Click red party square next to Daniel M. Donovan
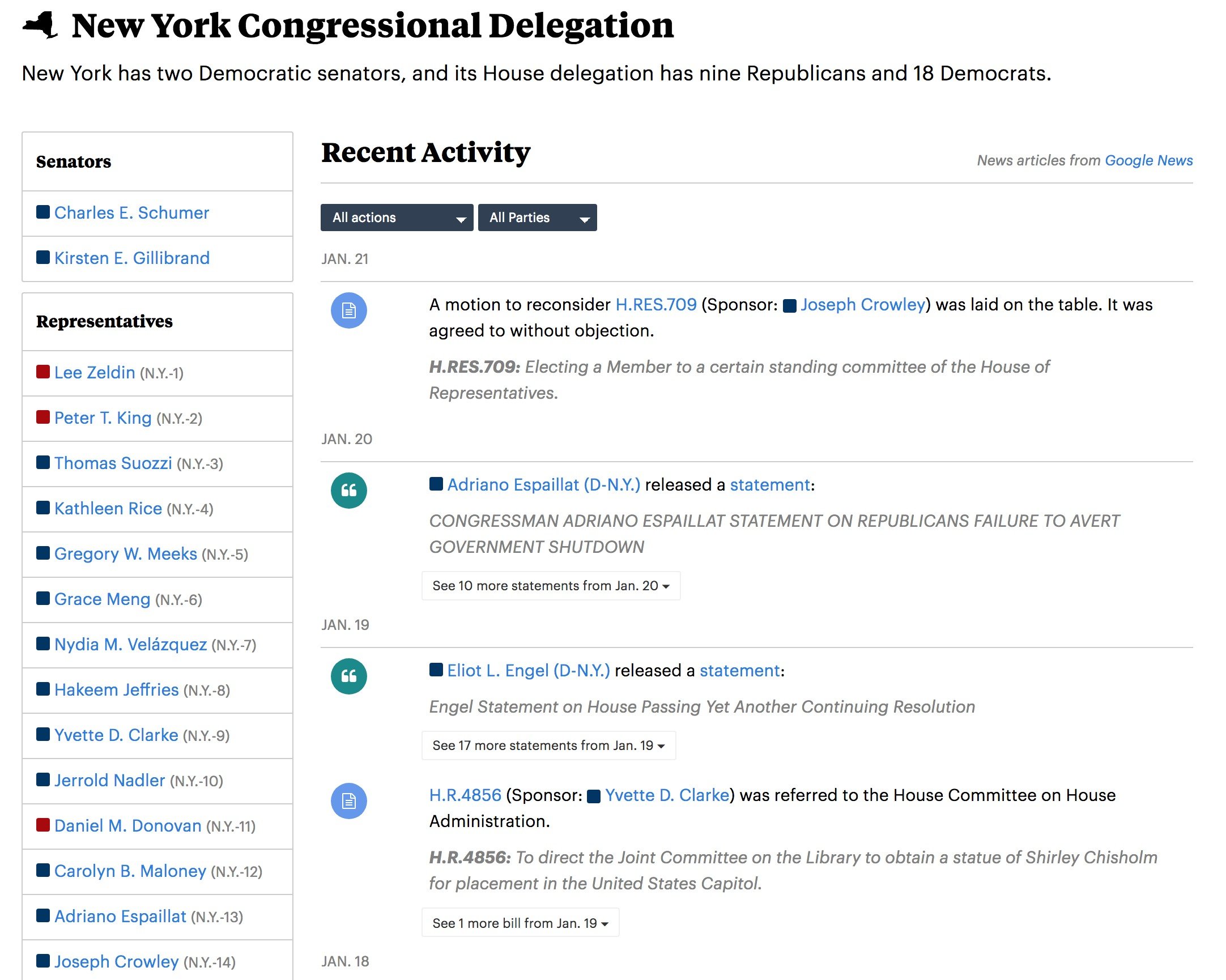Viewport: 1226px width, 980px height. click(42, 825)
